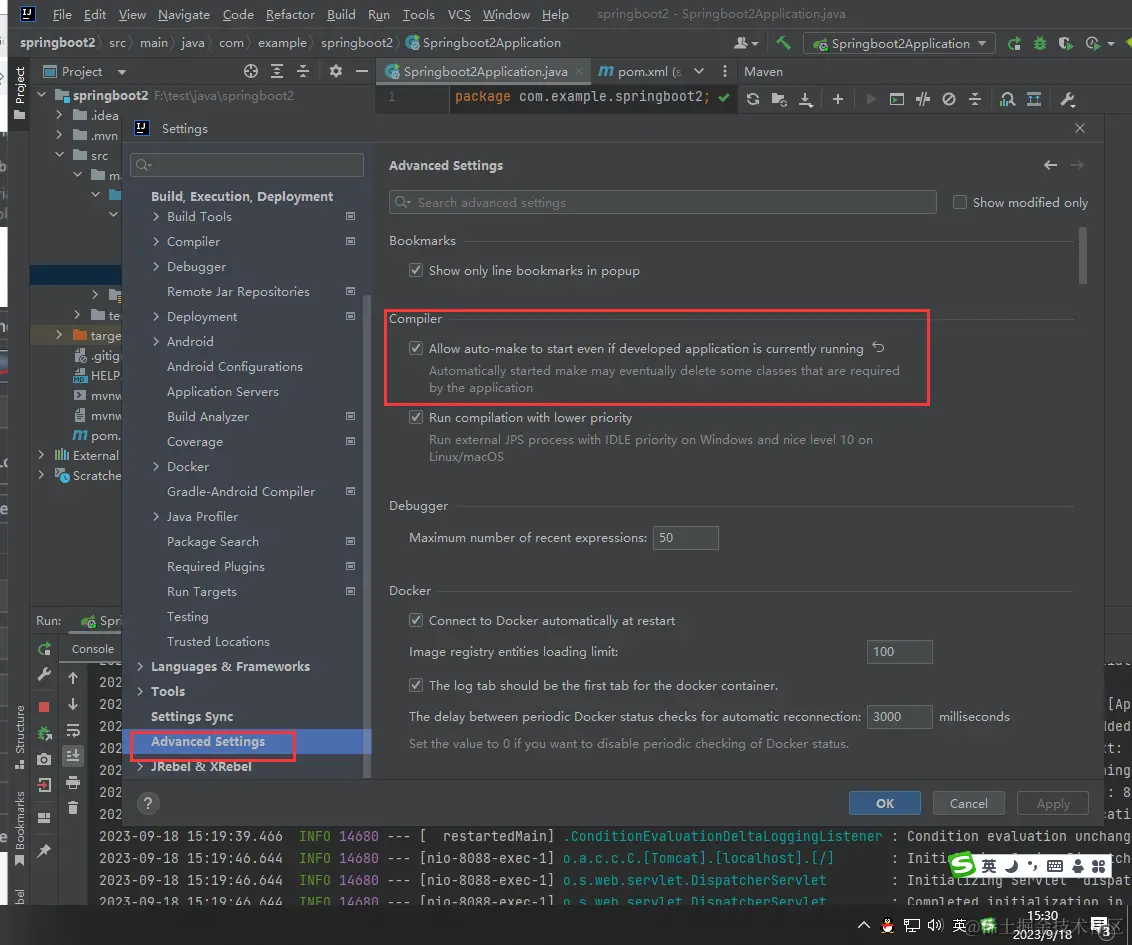
Task: Reset auto-make setting with revert arrow icon
Action: pos(878,347)
